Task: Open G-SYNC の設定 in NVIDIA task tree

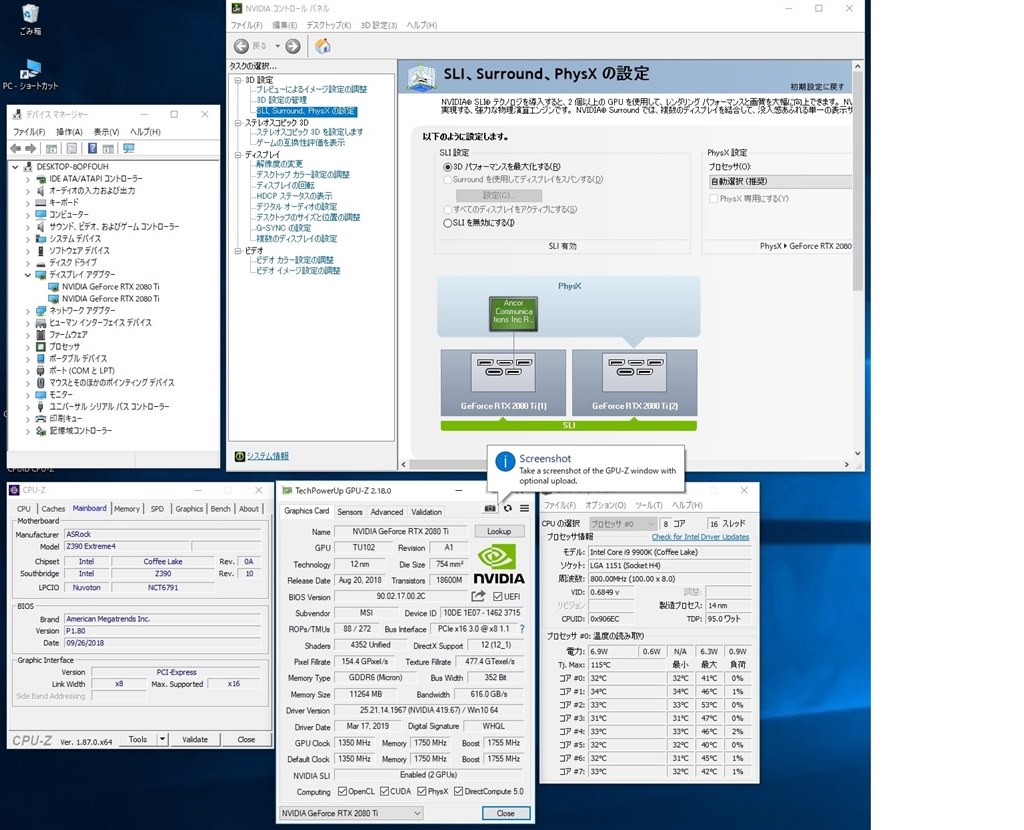Action: point(283,228)
